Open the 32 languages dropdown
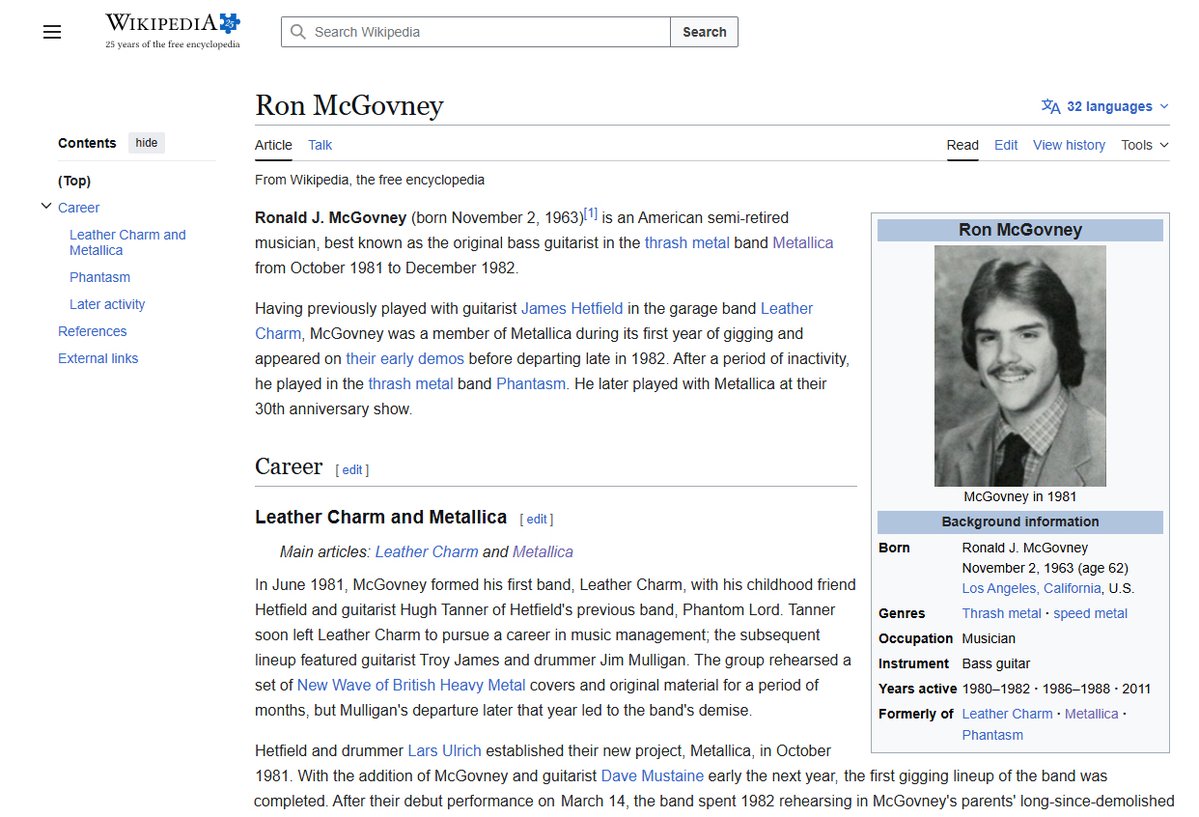 point(1106,106)
